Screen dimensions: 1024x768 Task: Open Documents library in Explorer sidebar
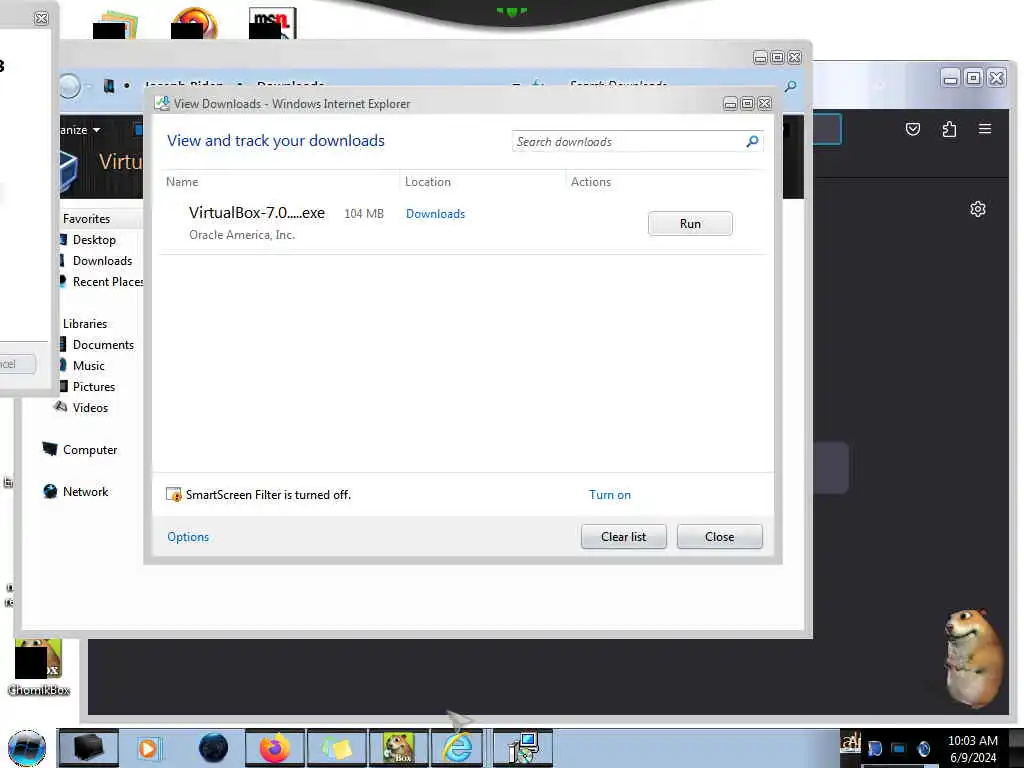point(103,344)
